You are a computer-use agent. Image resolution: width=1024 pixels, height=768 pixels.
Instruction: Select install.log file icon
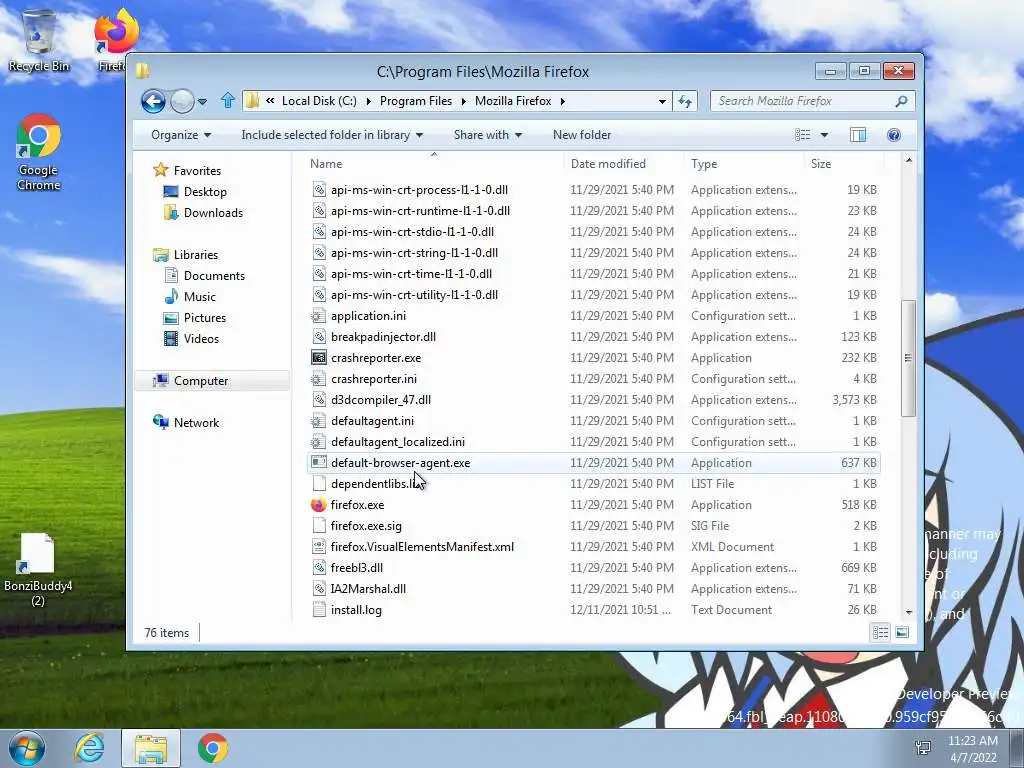point(319,610)
